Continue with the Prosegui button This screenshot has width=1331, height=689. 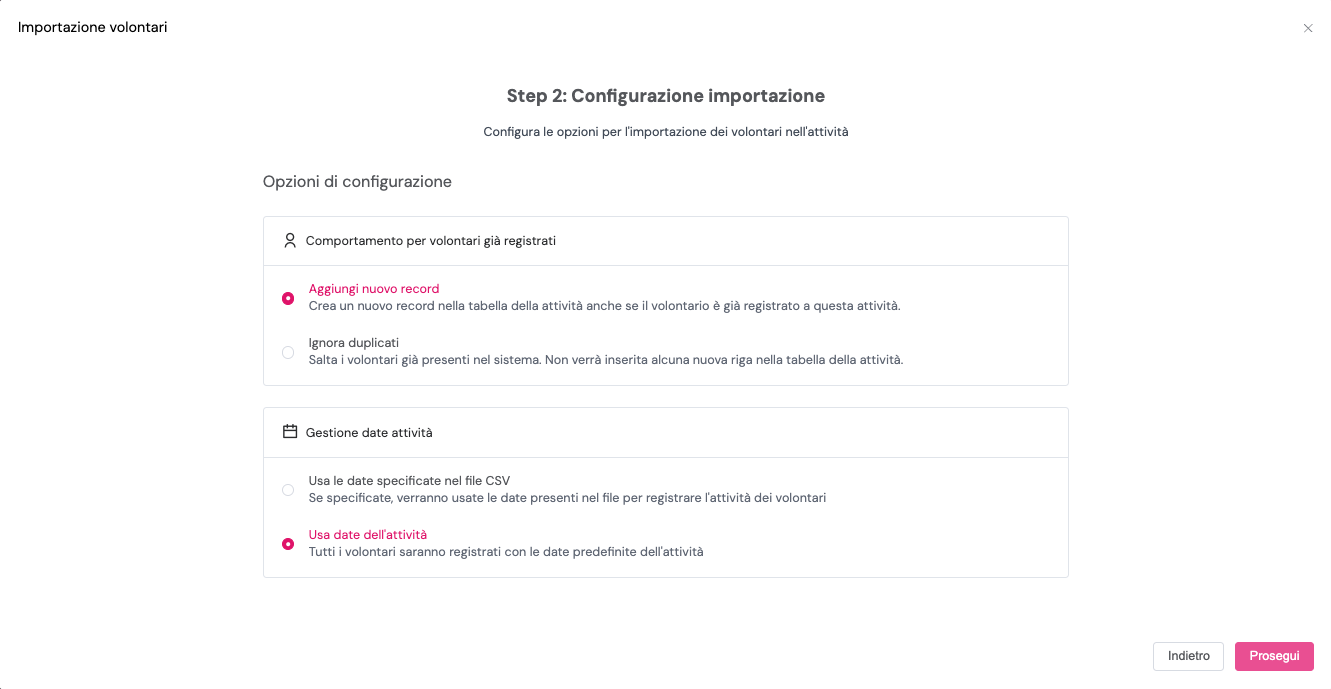coord(1274,656)
